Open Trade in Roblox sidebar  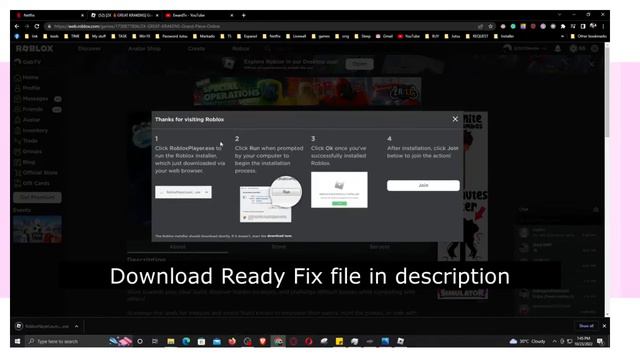click(26, 141)
